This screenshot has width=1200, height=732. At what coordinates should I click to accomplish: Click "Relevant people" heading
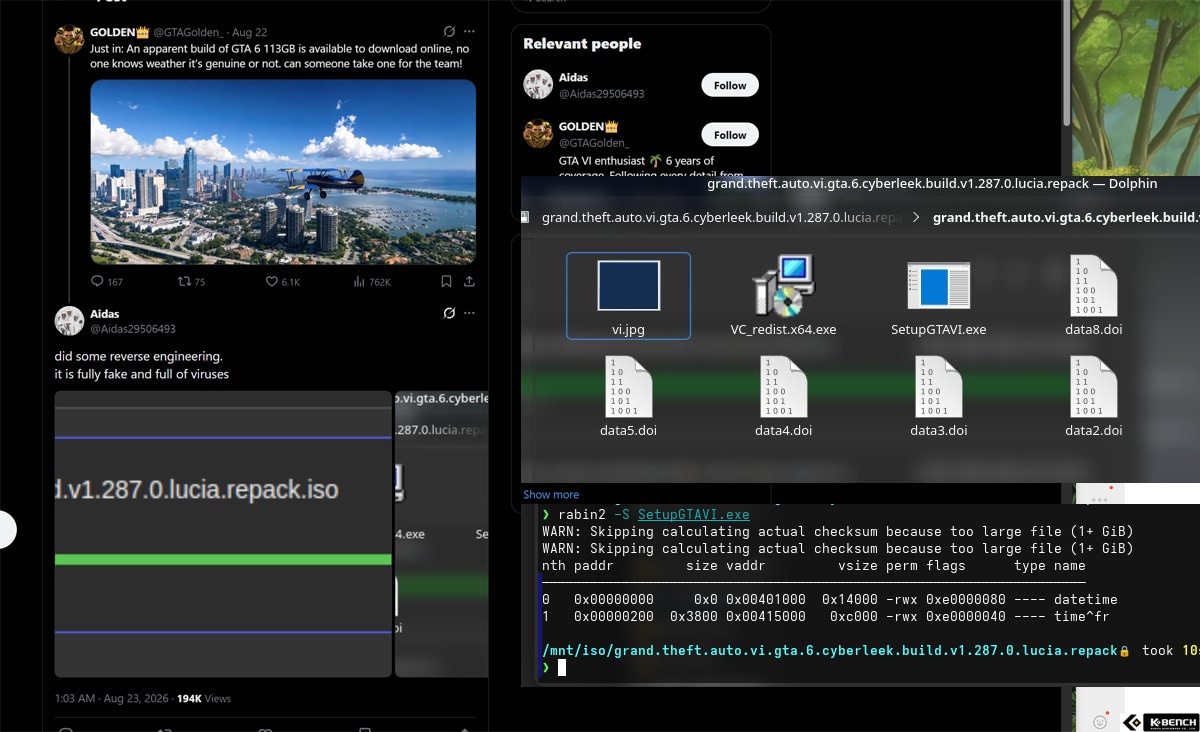click(582, 44)
